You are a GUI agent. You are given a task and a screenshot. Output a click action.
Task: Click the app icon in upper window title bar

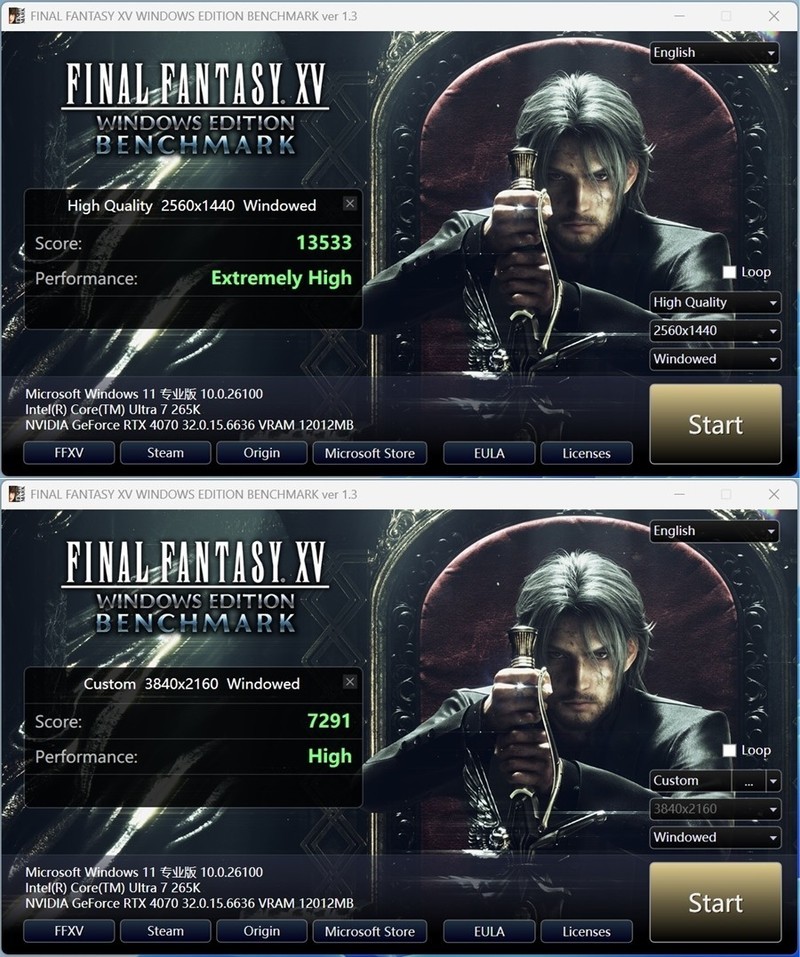tap(16, 16)
